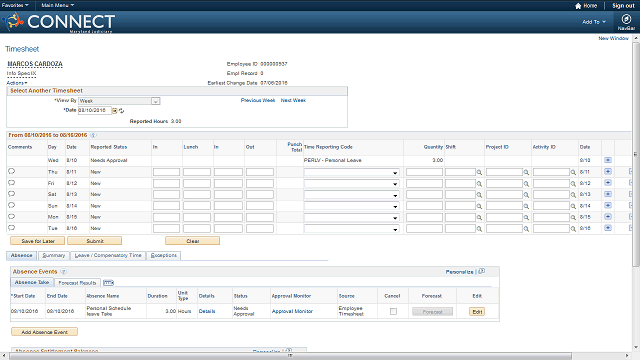
Task: Click the Date input field
Action: (x=95, y=111)
